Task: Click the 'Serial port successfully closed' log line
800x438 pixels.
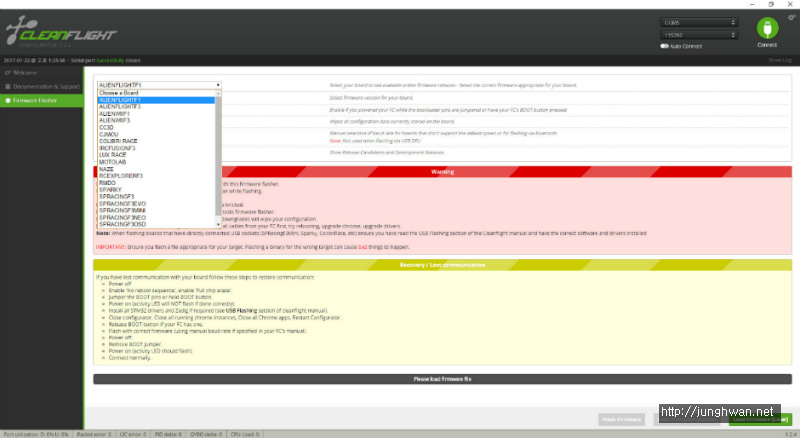Action: 72,60
